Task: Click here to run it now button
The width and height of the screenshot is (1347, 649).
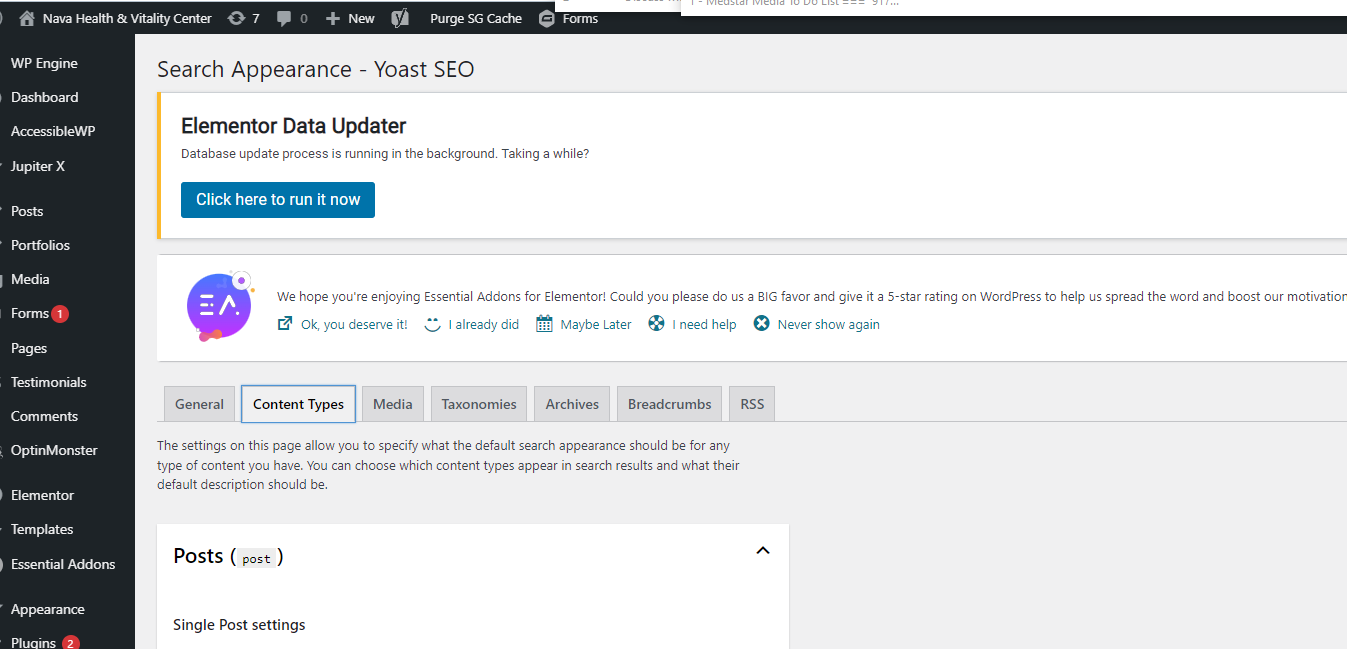Action: point(278,199)
